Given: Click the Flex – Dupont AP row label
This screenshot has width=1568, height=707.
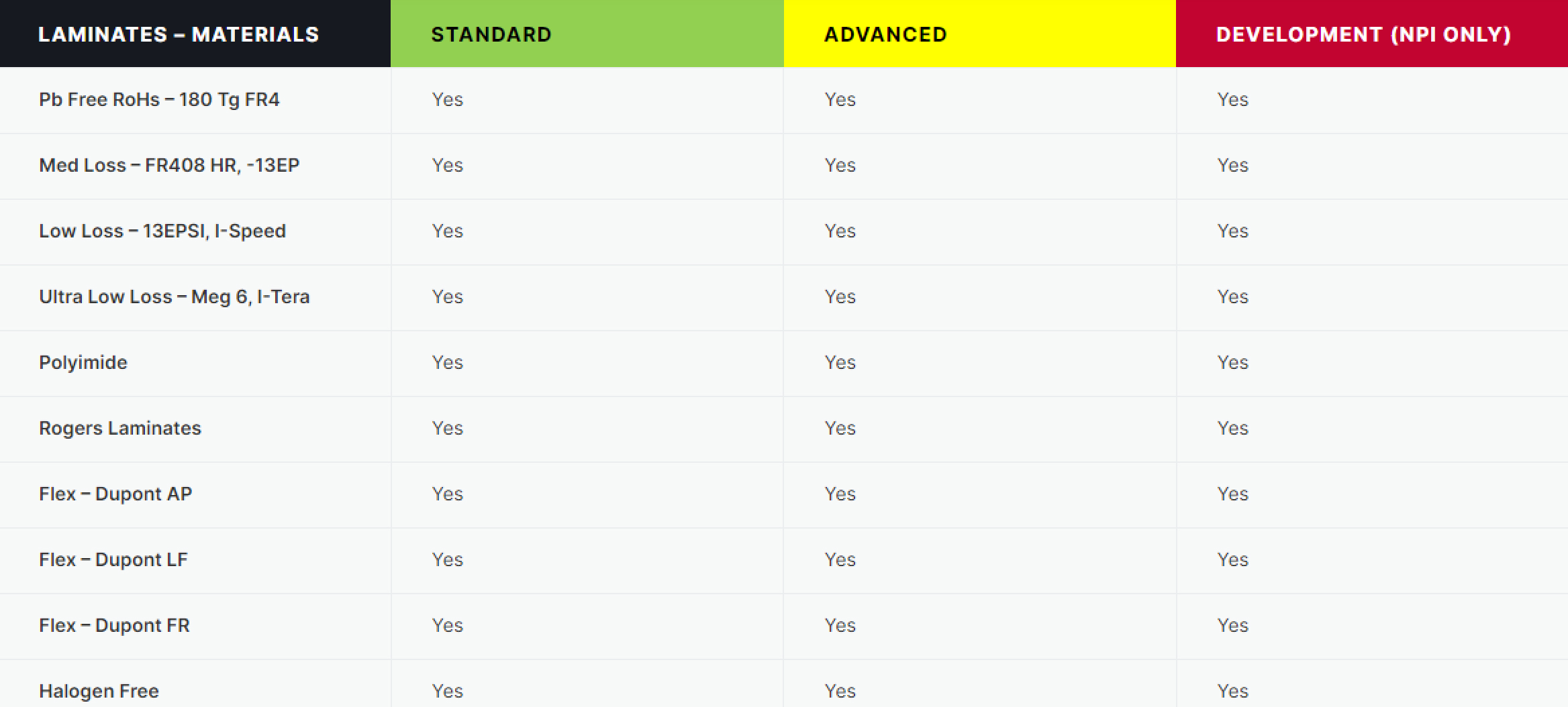Looking at the screenshot, I should [x=115, y=494].
